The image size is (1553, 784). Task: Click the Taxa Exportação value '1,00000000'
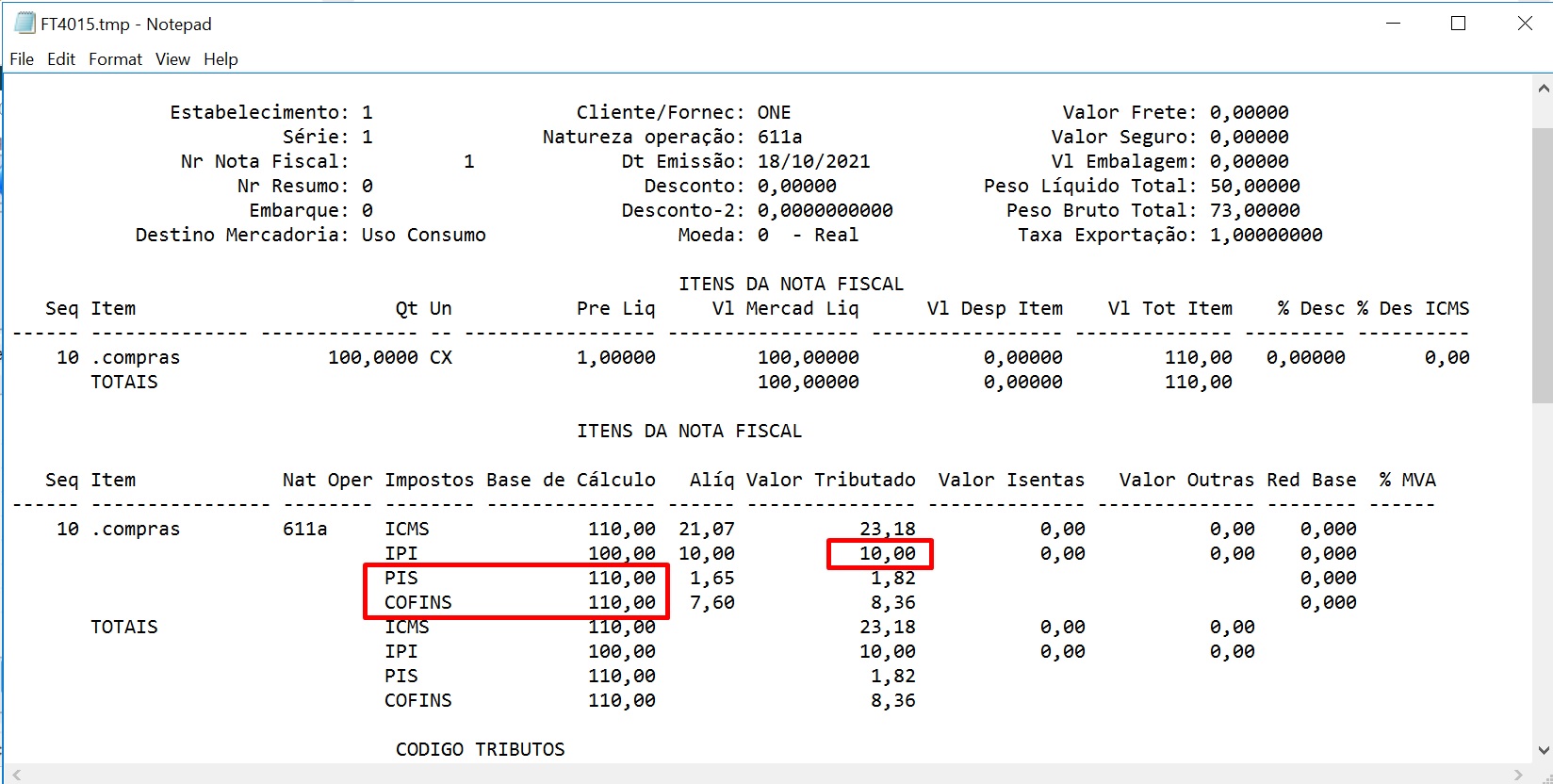[1266, 235]
